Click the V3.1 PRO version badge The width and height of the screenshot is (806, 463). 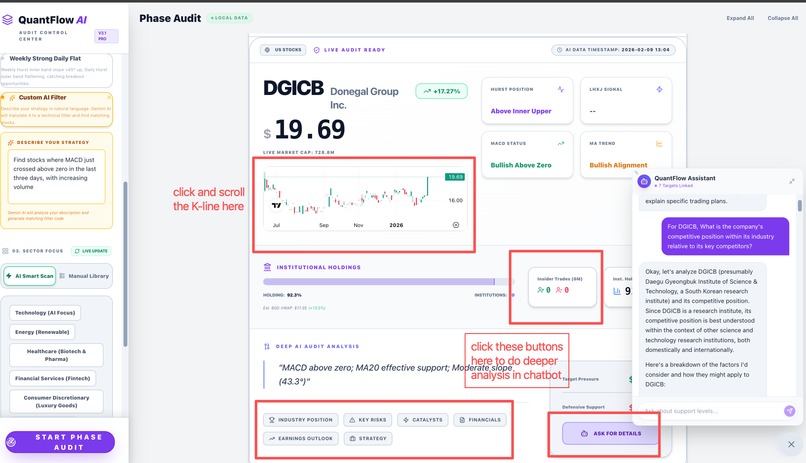106,35
